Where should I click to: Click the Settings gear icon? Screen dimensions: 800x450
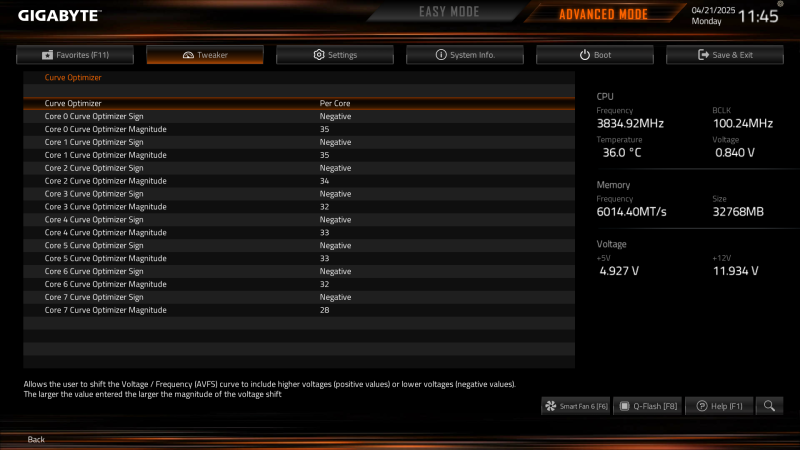(x=319, y=55)
